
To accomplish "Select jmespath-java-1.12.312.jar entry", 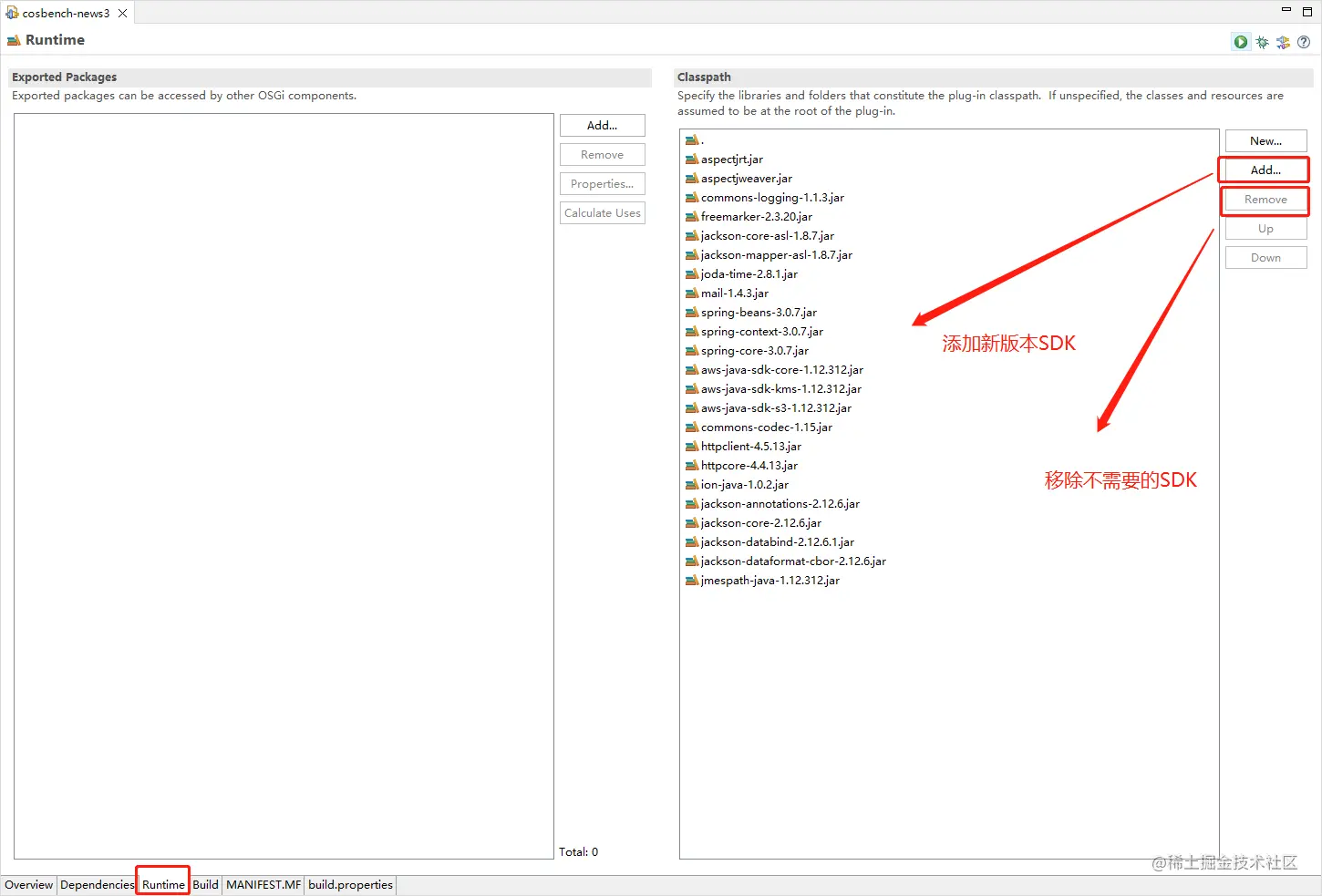I will (x=762, y=581).
